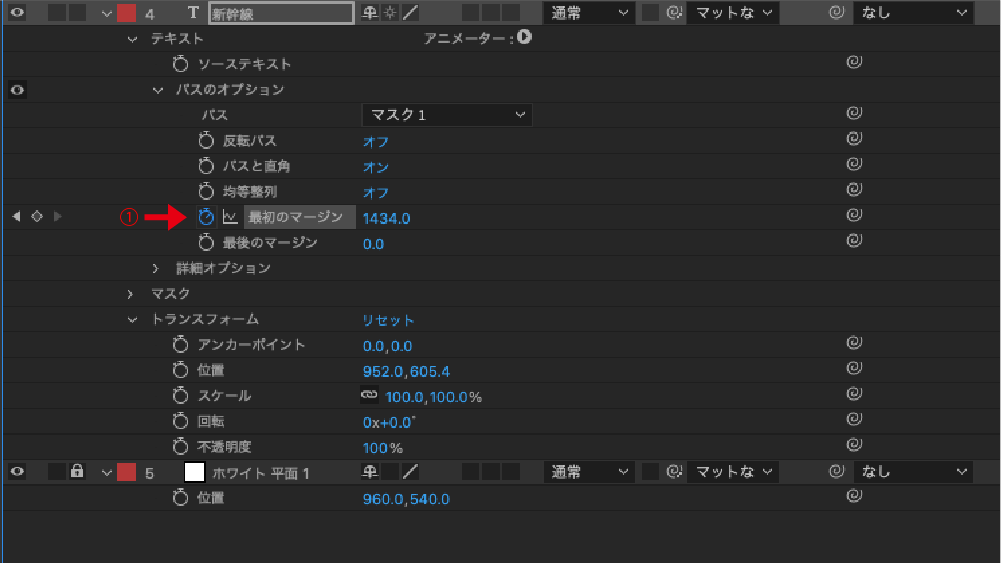Click red label color of layer 5
The height and width of the screenshot is (563, 1001).
[126, 472]
